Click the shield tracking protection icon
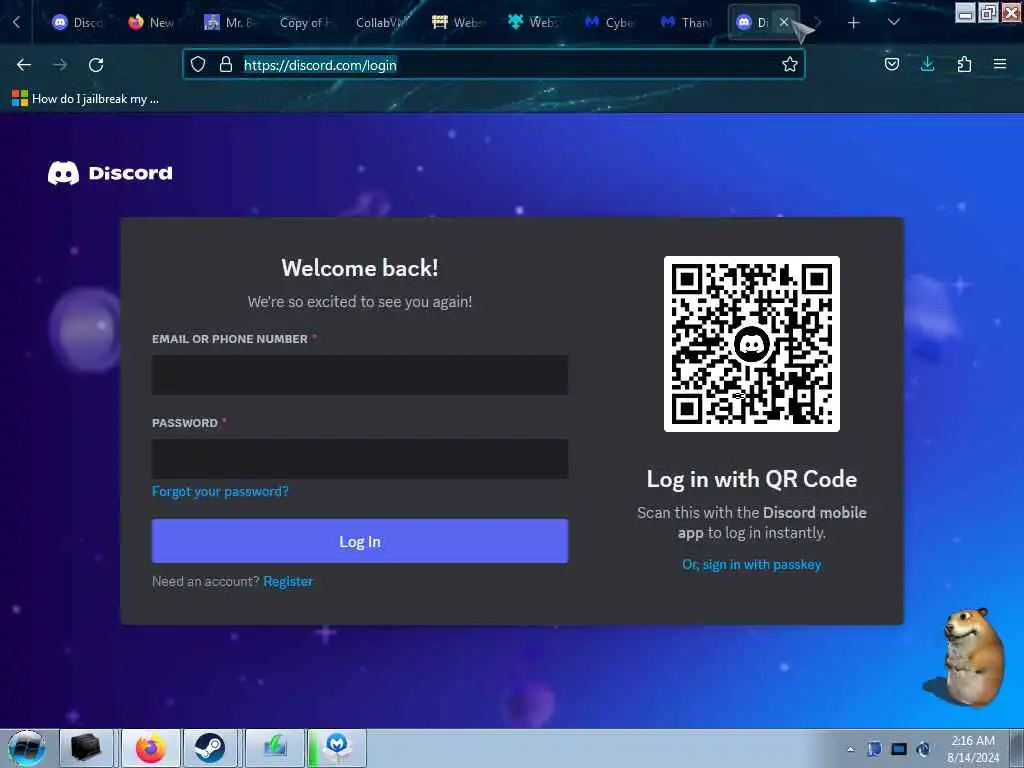1024x768 pixels. pyautogui.click(x=198, y=64)
